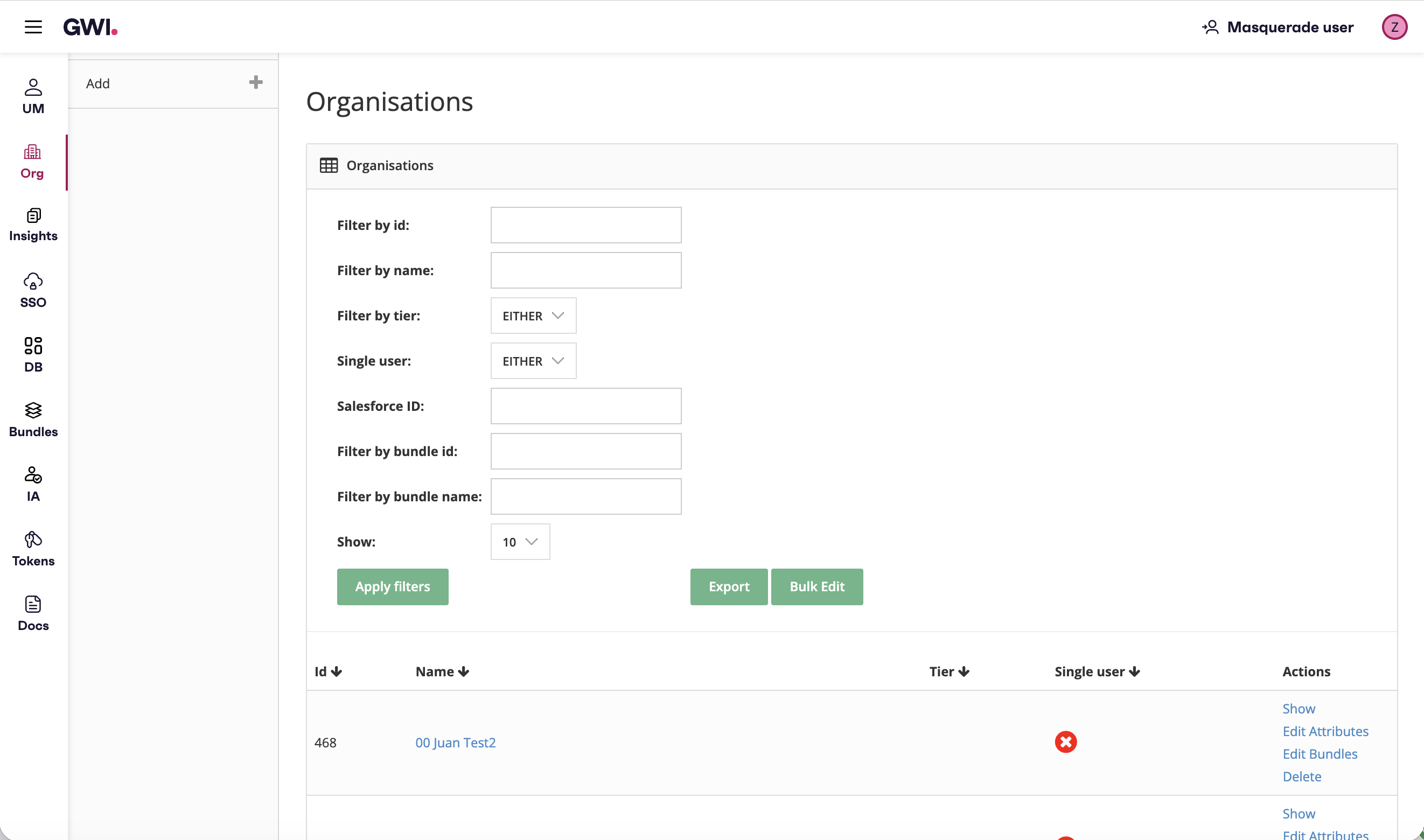This screenshot has width=1424, height=840.
Task: Click the Apply filters button
Action: (x=393, y=587)
